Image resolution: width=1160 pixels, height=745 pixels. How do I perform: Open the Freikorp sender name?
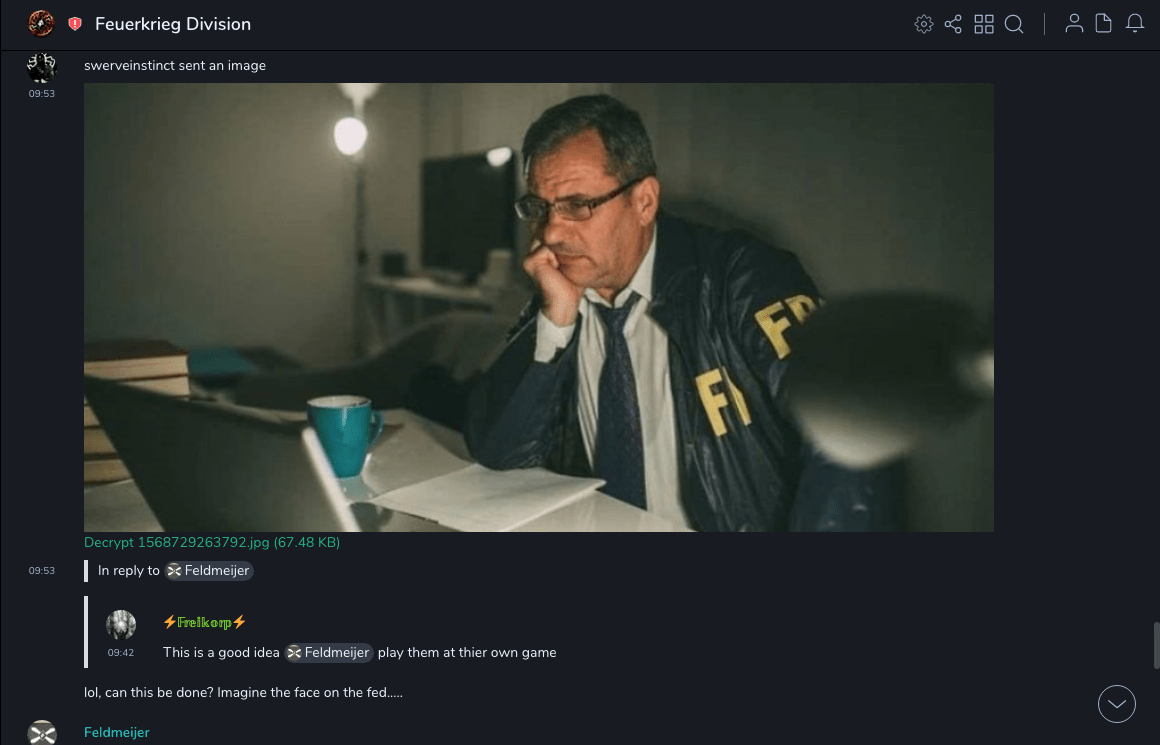204,622
